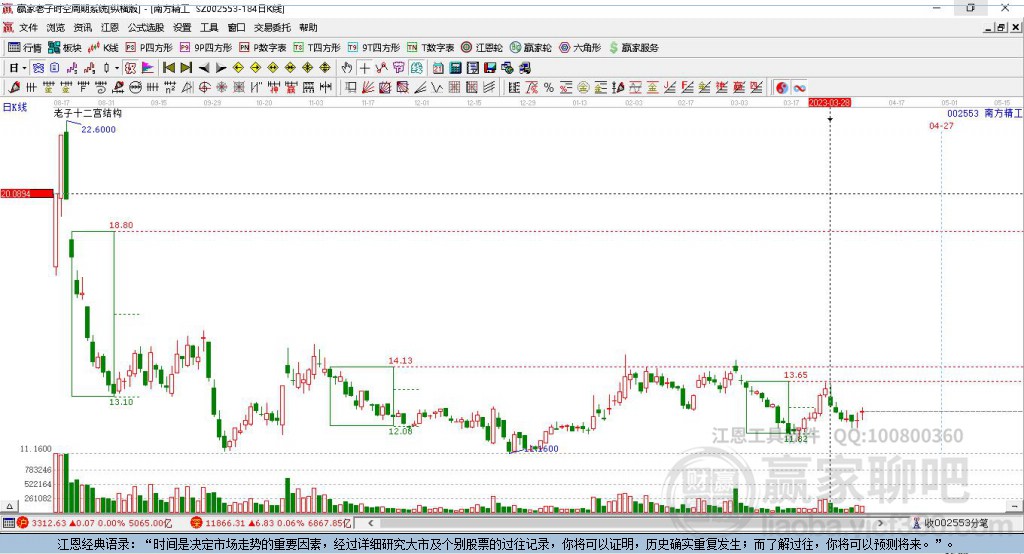Viewport: 1024px width, 554px height.
Task: Restore the inner MDI chart window
Action: 1001,27
